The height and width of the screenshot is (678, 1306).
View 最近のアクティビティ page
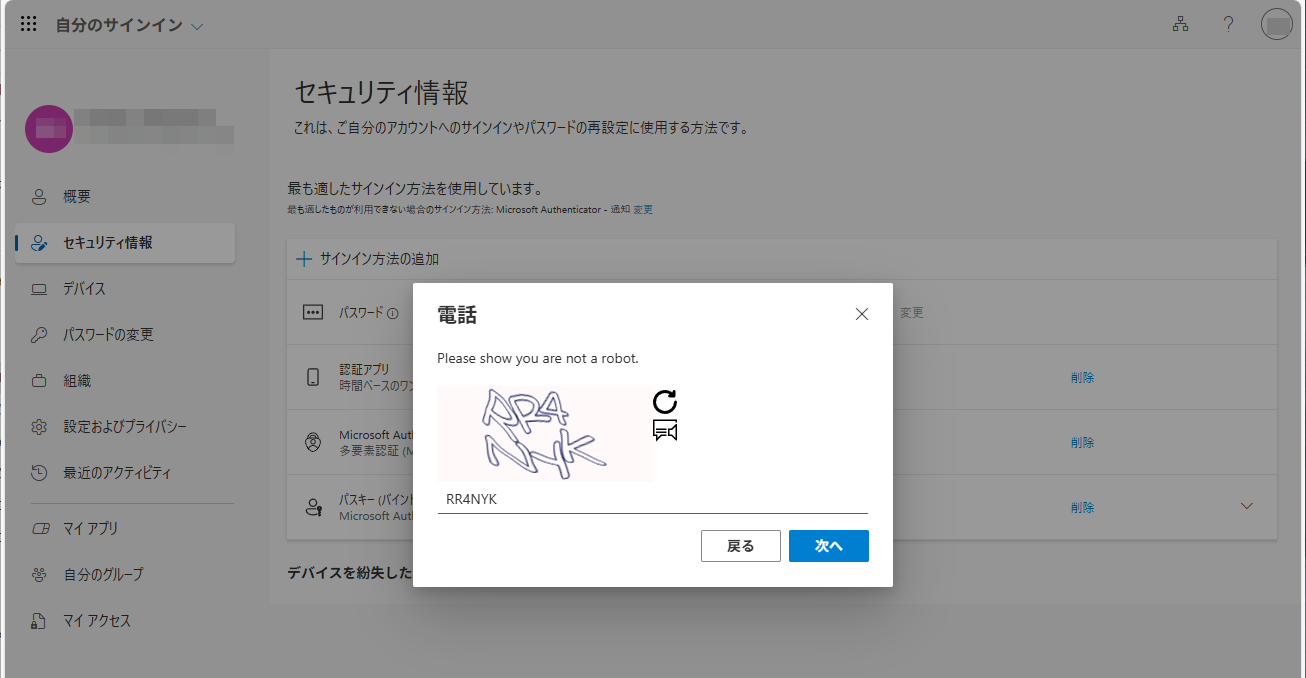coord(117,473)
